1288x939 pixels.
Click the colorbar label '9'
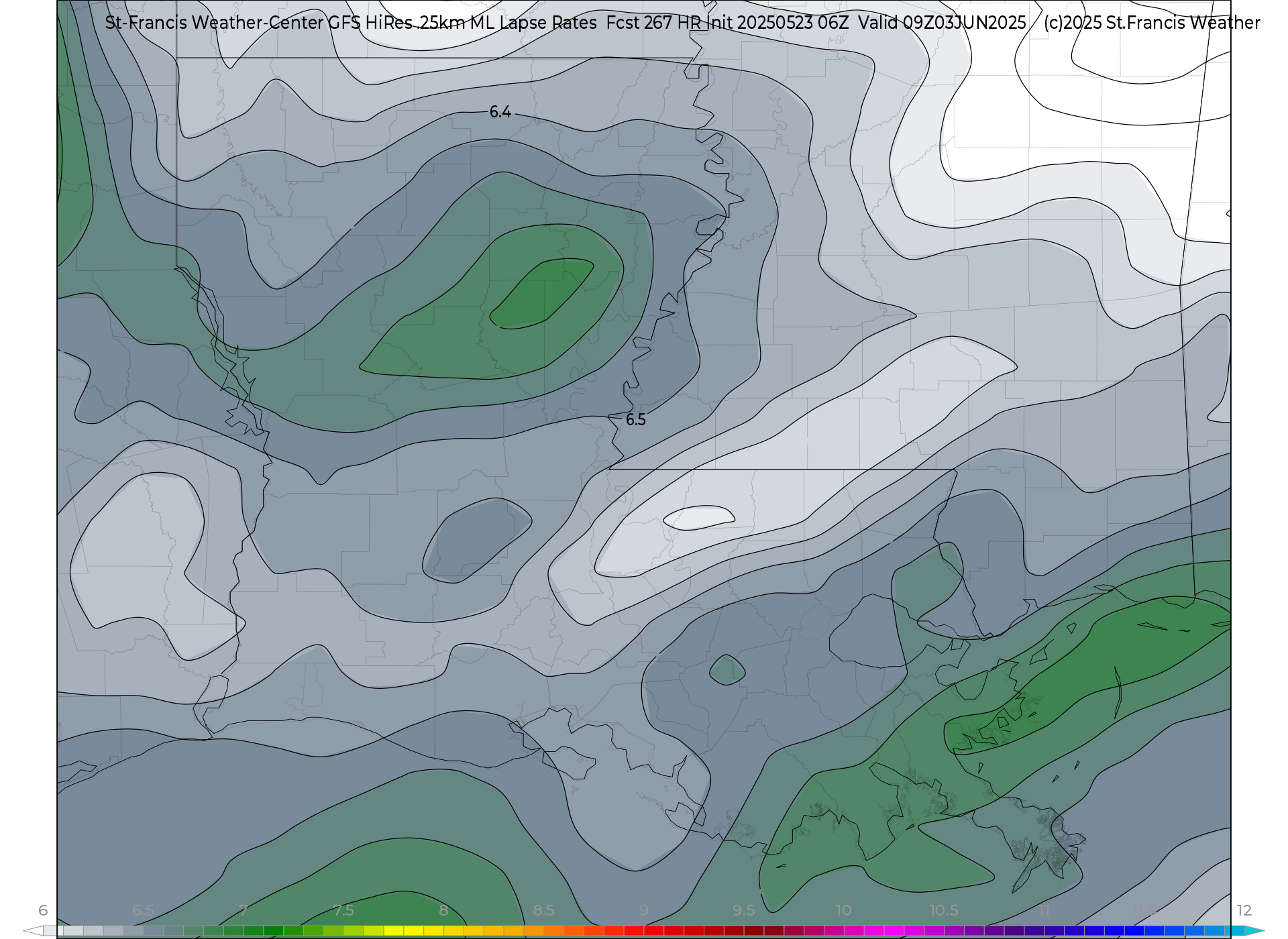coord(643,910)
